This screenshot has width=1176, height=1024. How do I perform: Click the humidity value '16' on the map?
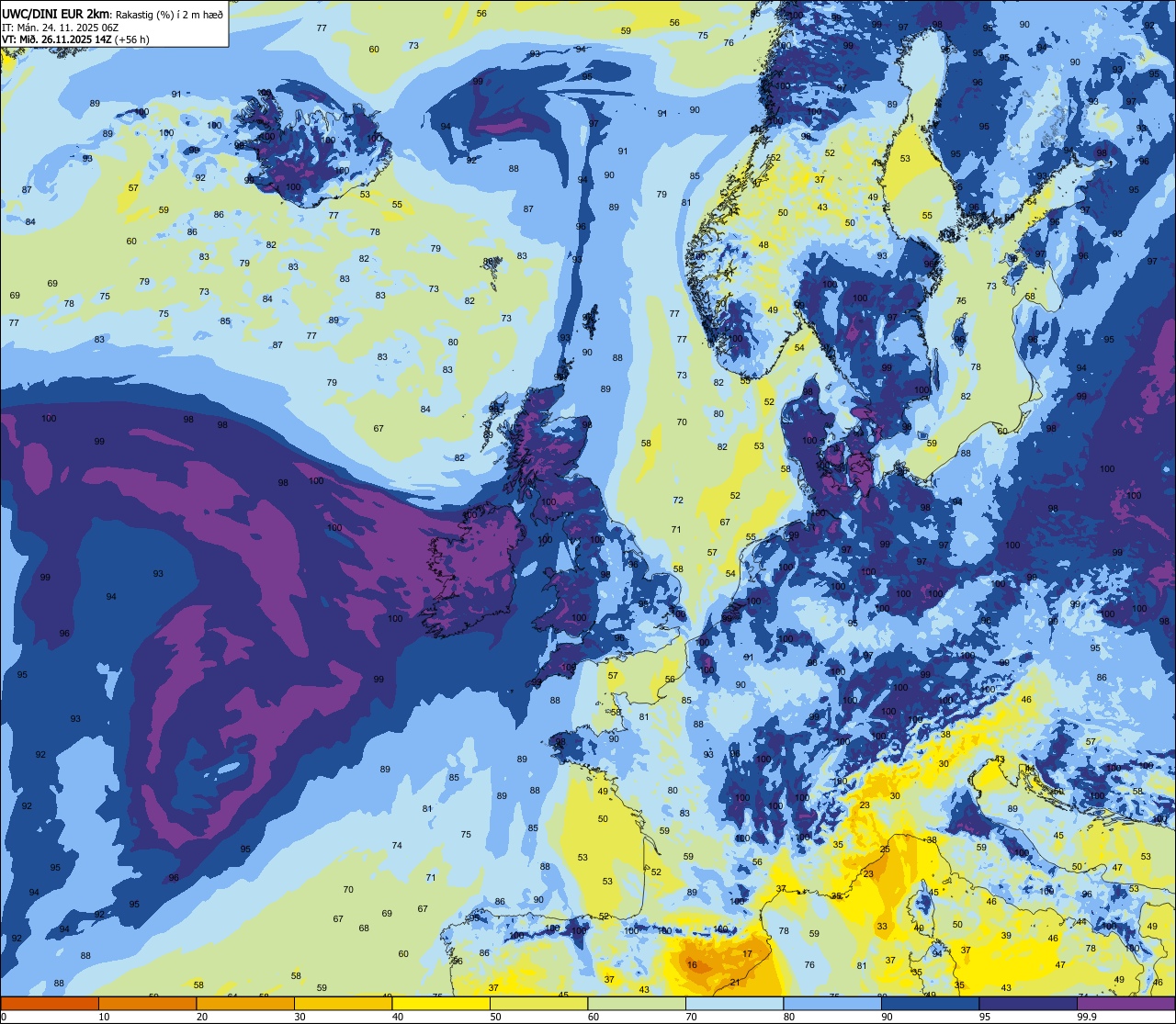coord(692,964)
